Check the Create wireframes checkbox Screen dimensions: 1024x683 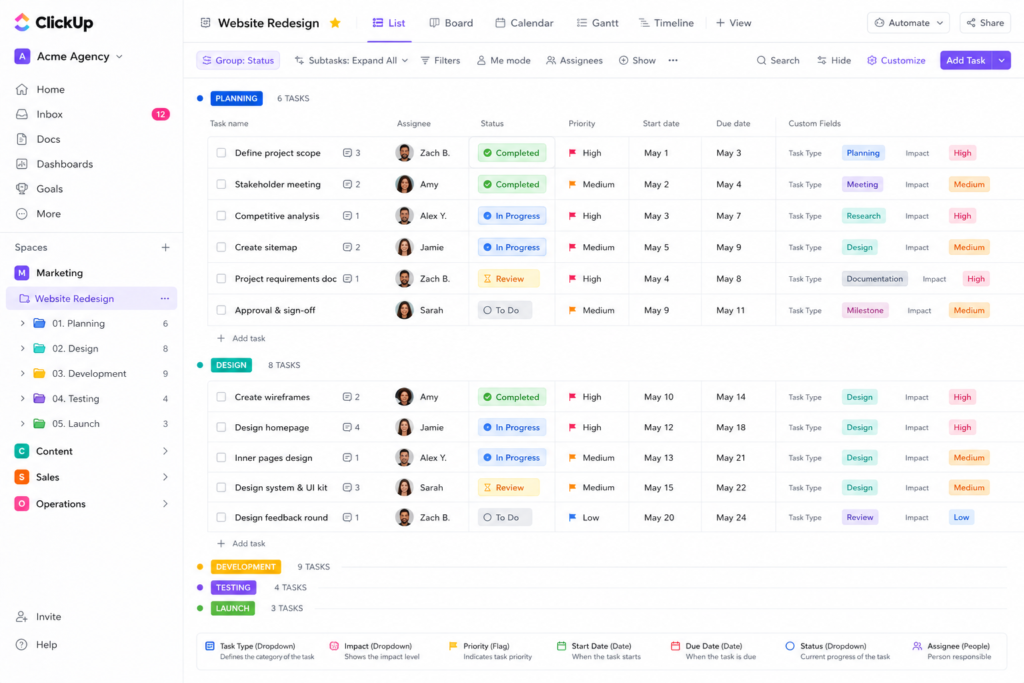click(x=221, y=397)
